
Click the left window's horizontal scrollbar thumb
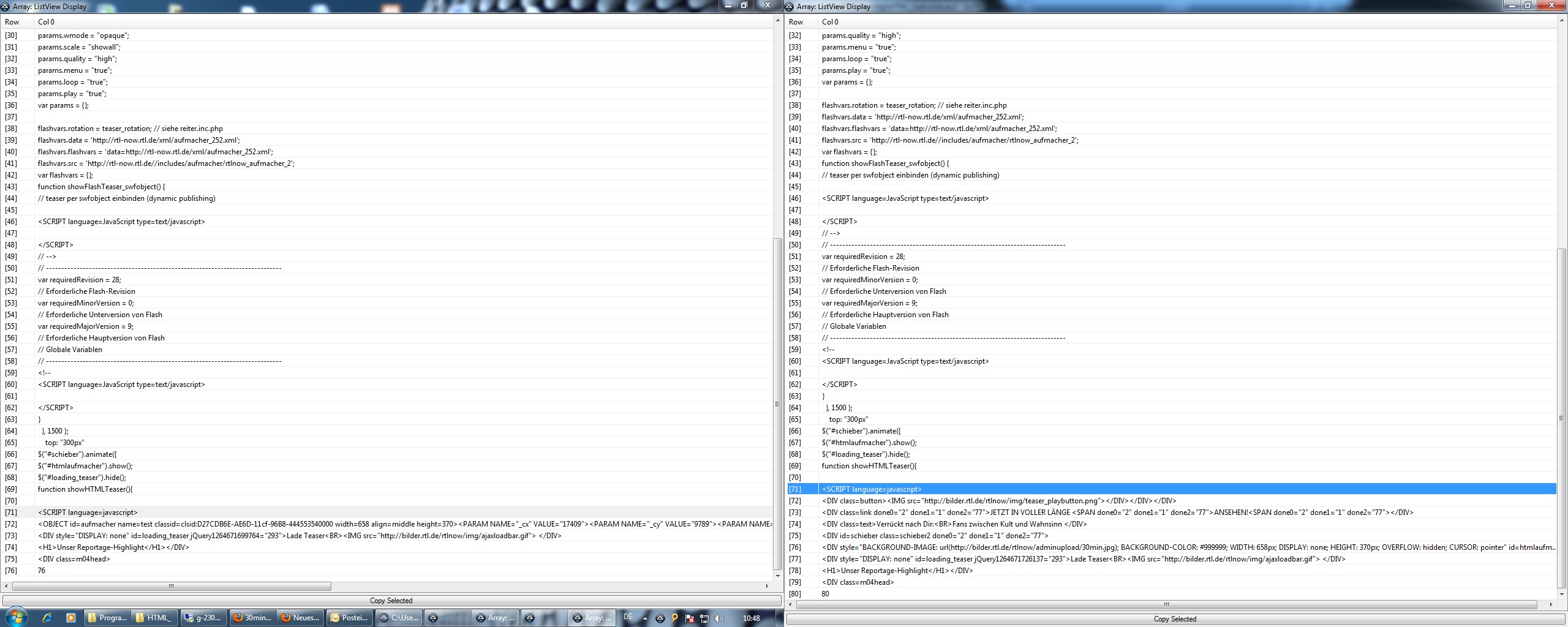(x=171, y=586)
